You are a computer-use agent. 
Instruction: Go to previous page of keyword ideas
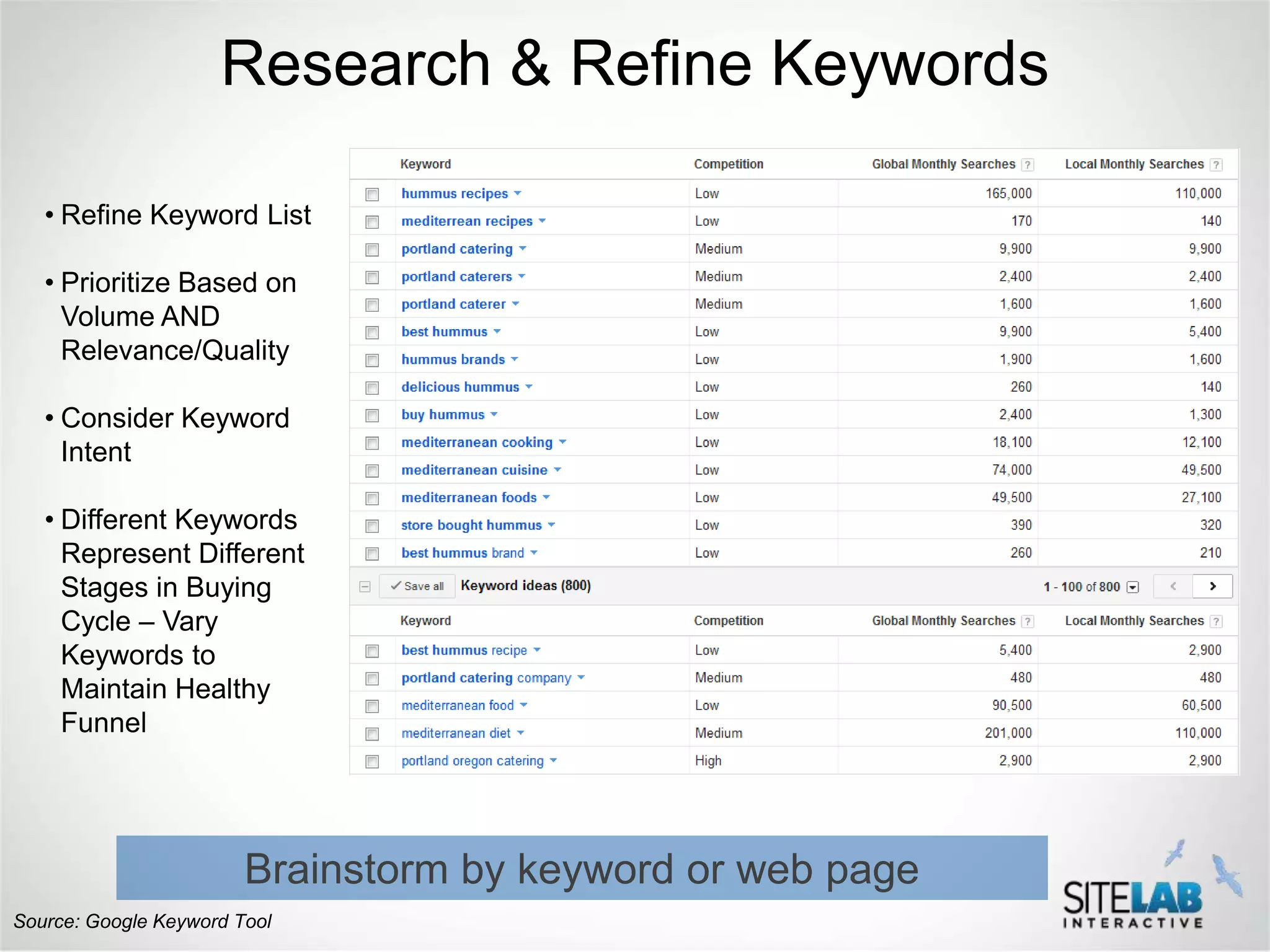[x=1173, y=586]
